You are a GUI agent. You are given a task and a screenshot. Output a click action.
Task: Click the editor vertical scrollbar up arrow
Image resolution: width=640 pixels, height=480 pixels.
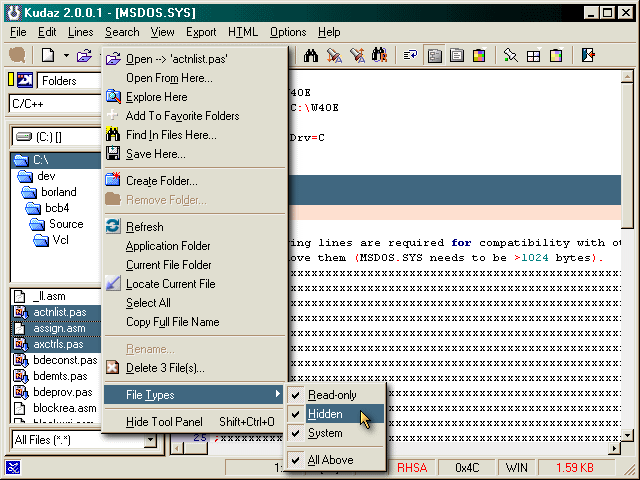tap(627, 77)
